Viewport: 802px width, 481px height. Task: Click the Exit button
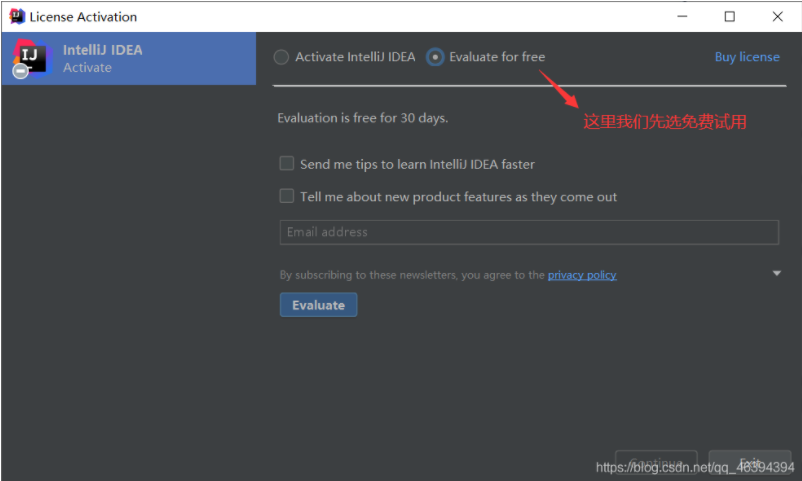(x=750, y=462)
